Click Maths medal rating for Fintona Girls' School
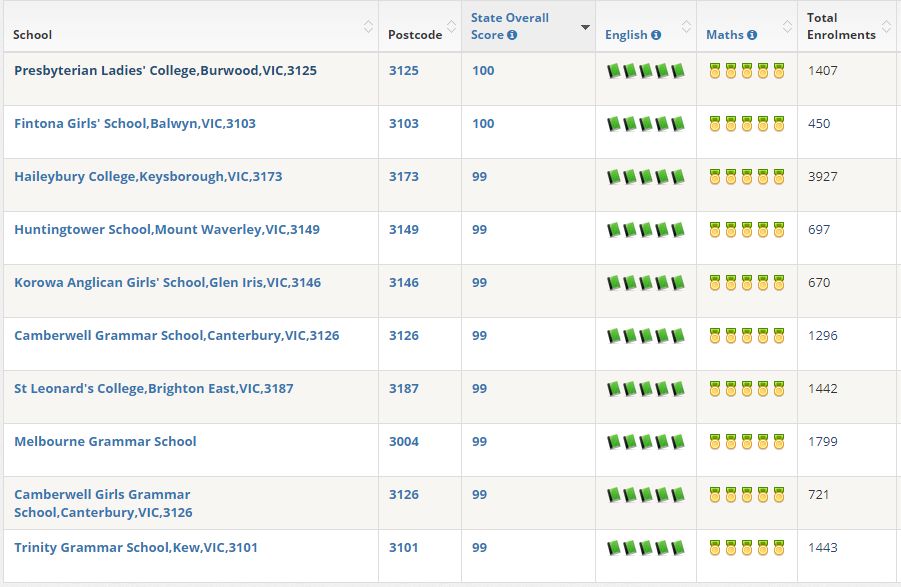 [746, 123]
